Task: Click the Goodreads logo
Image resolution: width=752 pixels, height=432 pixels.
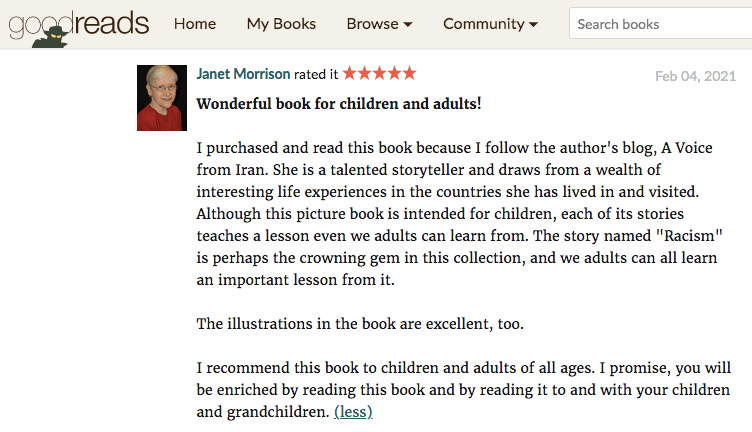Action: [x=79, y=25]
